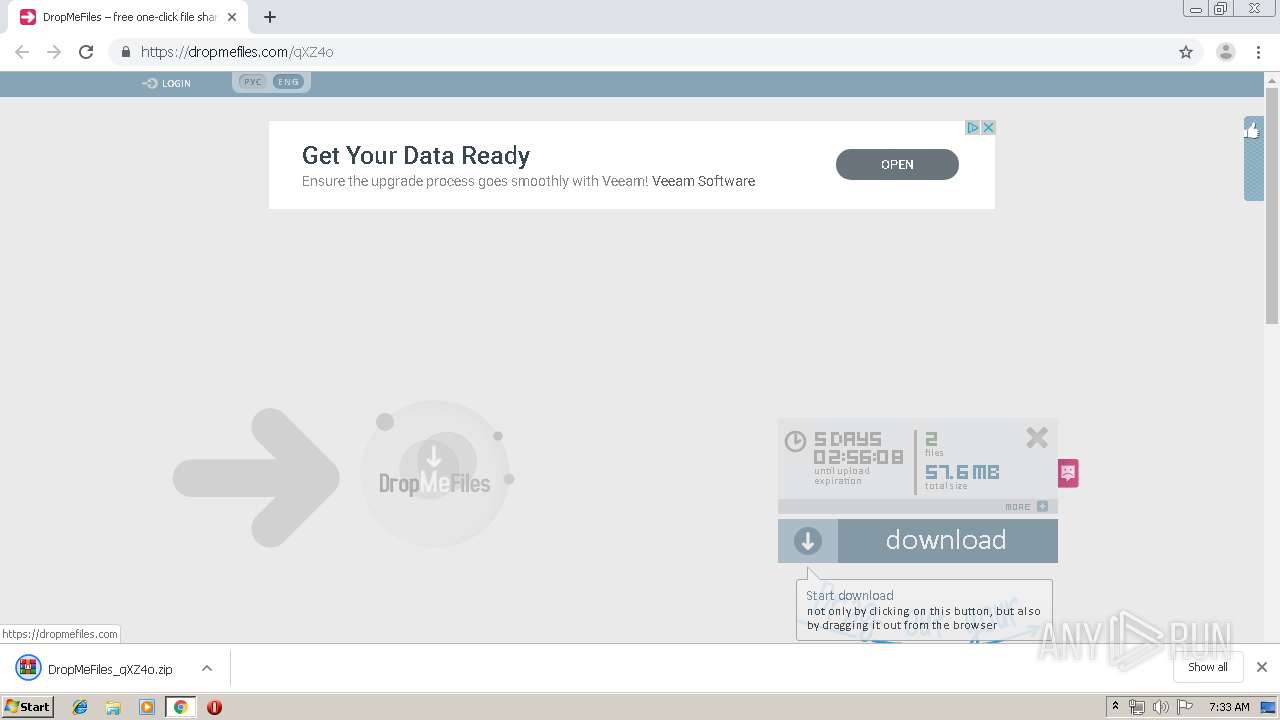This screenshot has height=720, width=1280.
Task: Open the Chrome three-dot menu
Action: [1258, 52]
